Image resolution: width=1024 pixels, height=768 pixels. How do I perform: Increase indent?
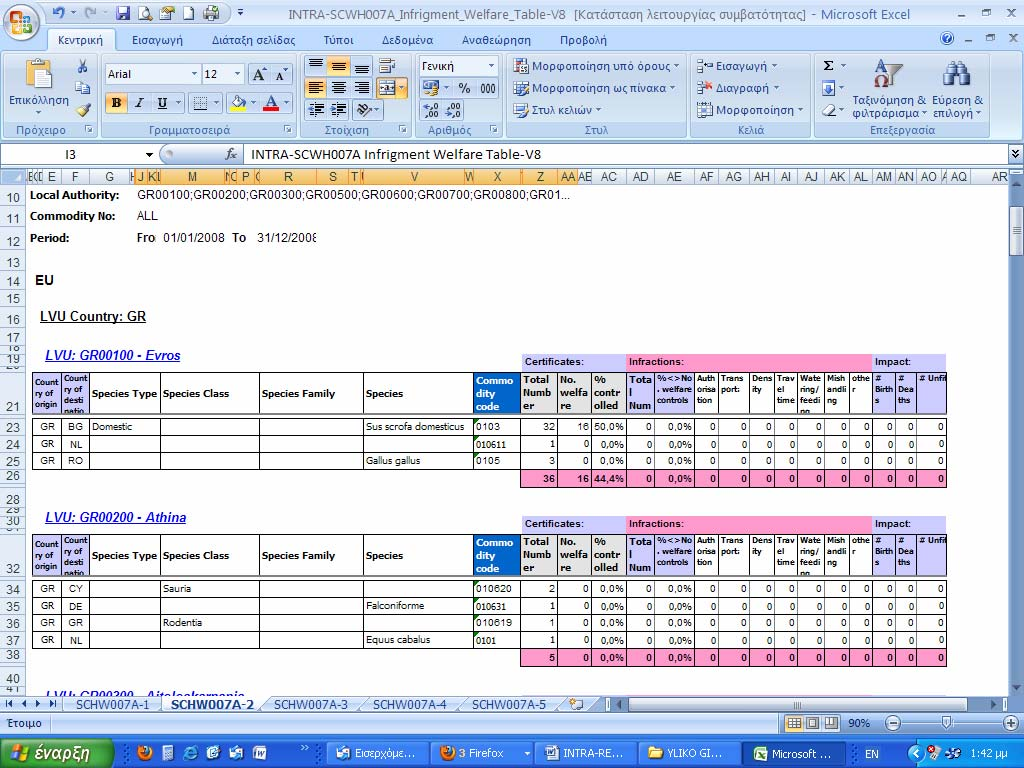point(338,110)
